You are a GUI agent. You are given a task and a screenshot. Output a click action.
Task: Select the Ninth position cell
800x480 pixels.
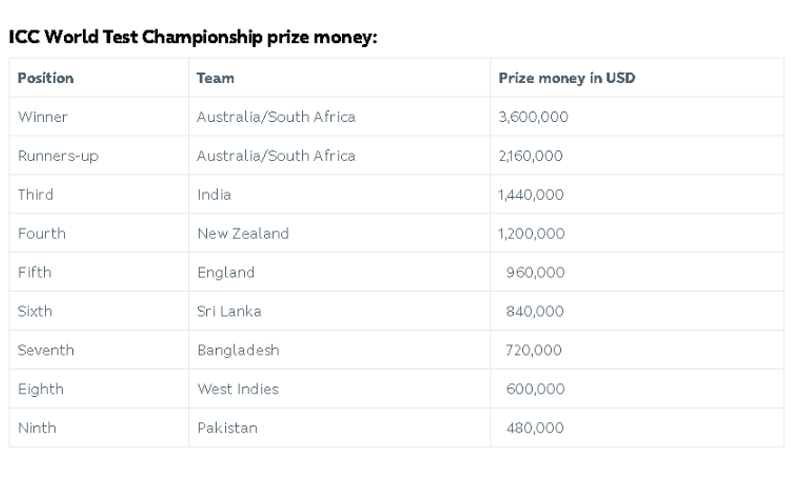[37, 428]
